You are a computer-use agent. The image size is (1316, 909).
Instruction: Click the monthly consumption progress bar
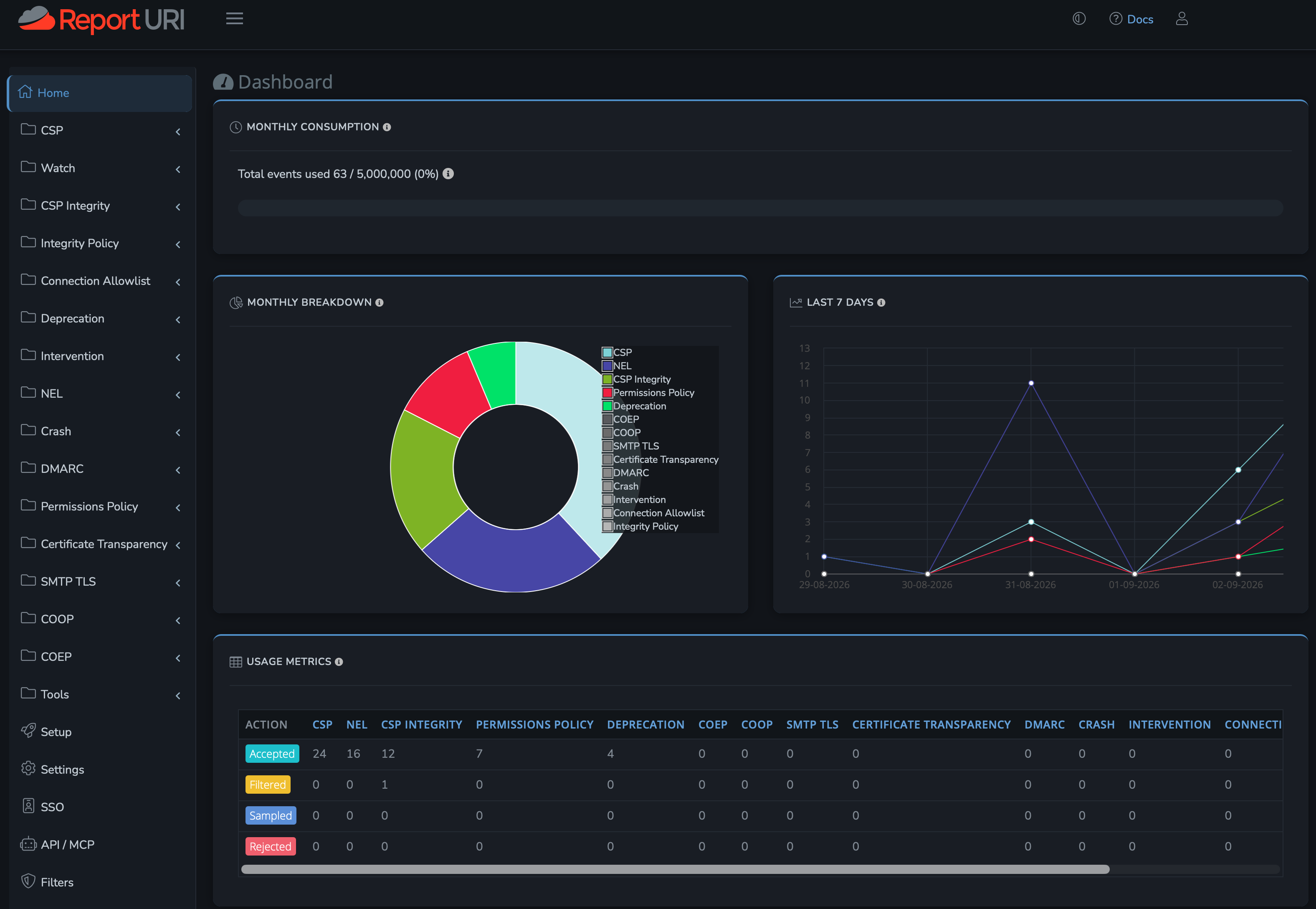coord(760,208)
